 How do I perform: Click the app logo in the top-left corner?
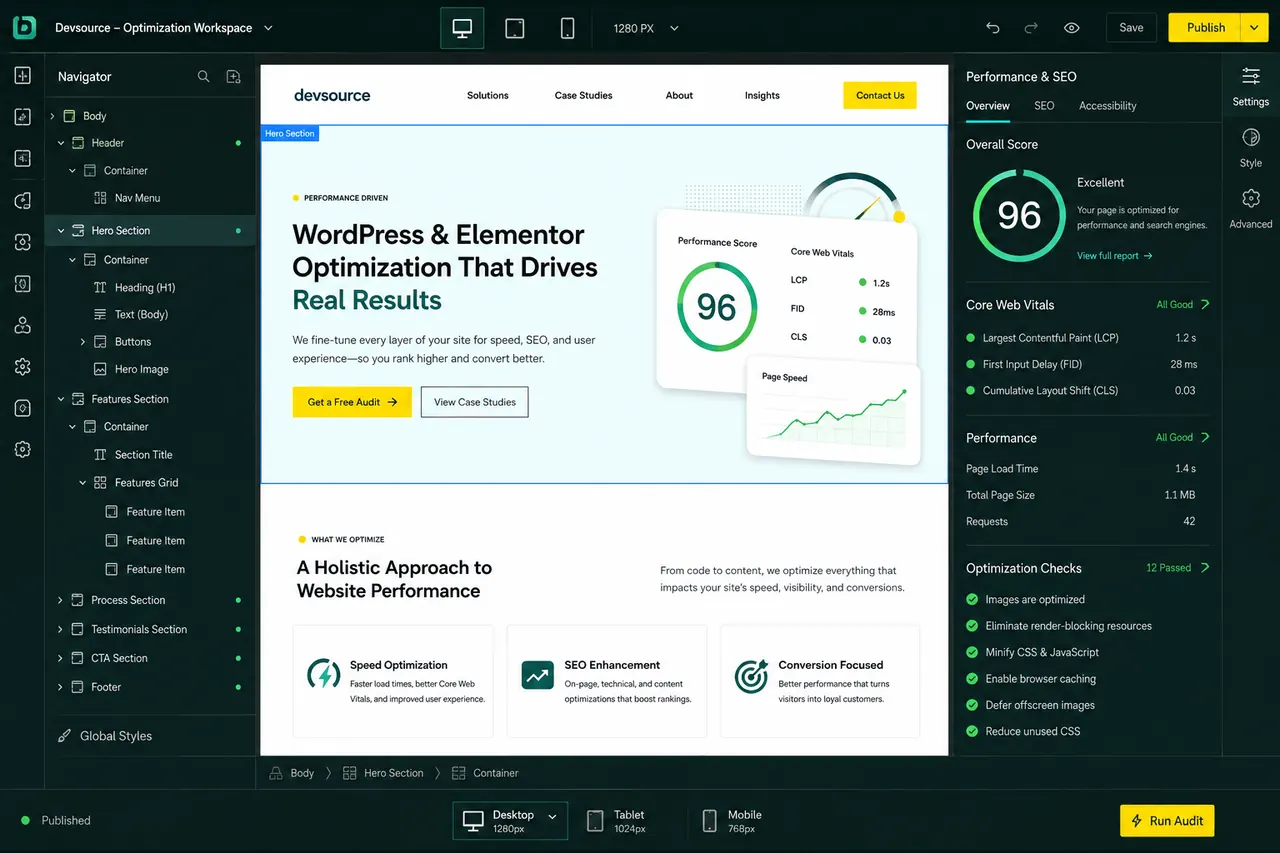pos(24,27)
